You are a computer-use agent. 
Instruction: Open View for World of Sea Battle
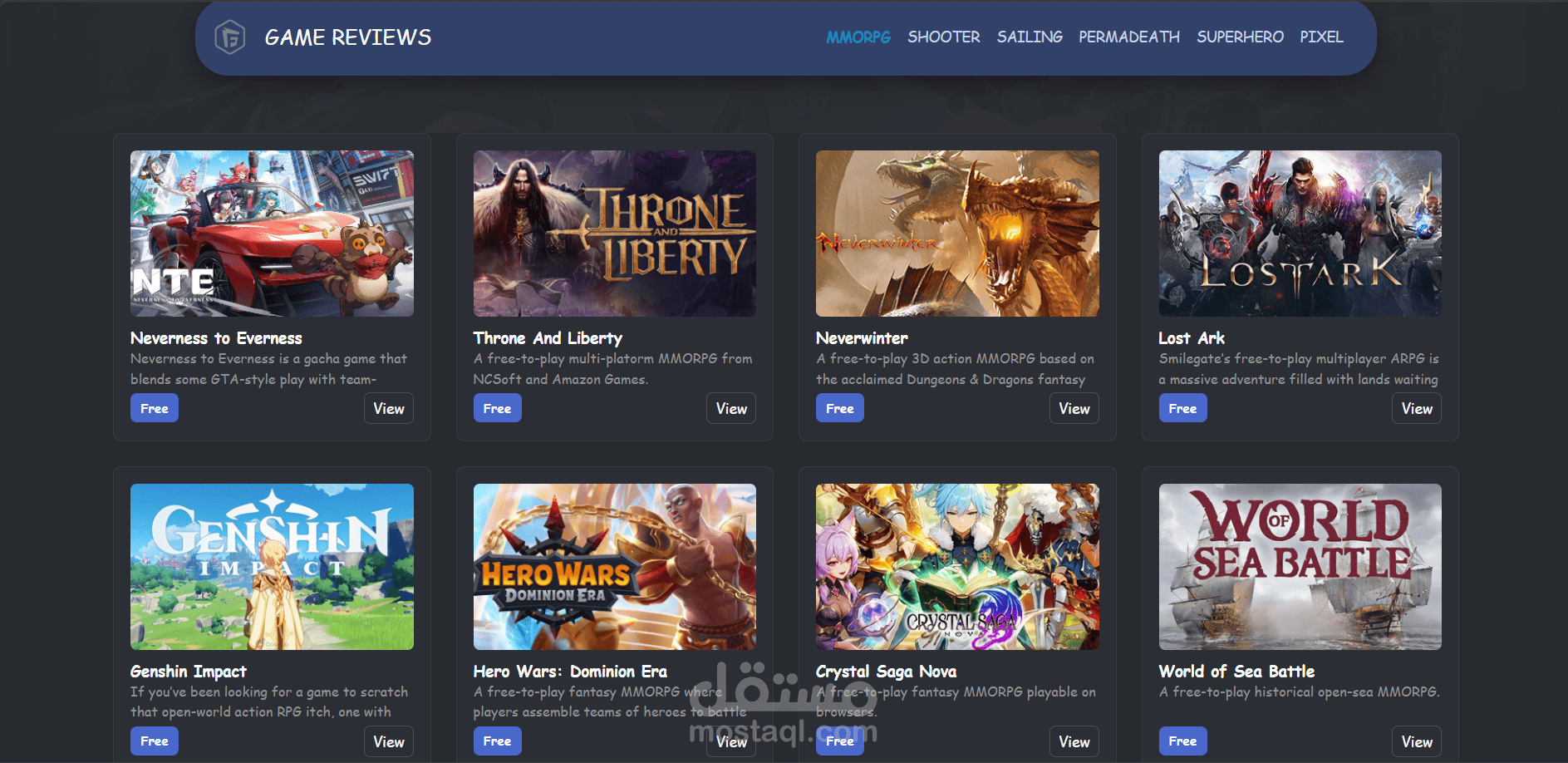[x=1417, y=741]
